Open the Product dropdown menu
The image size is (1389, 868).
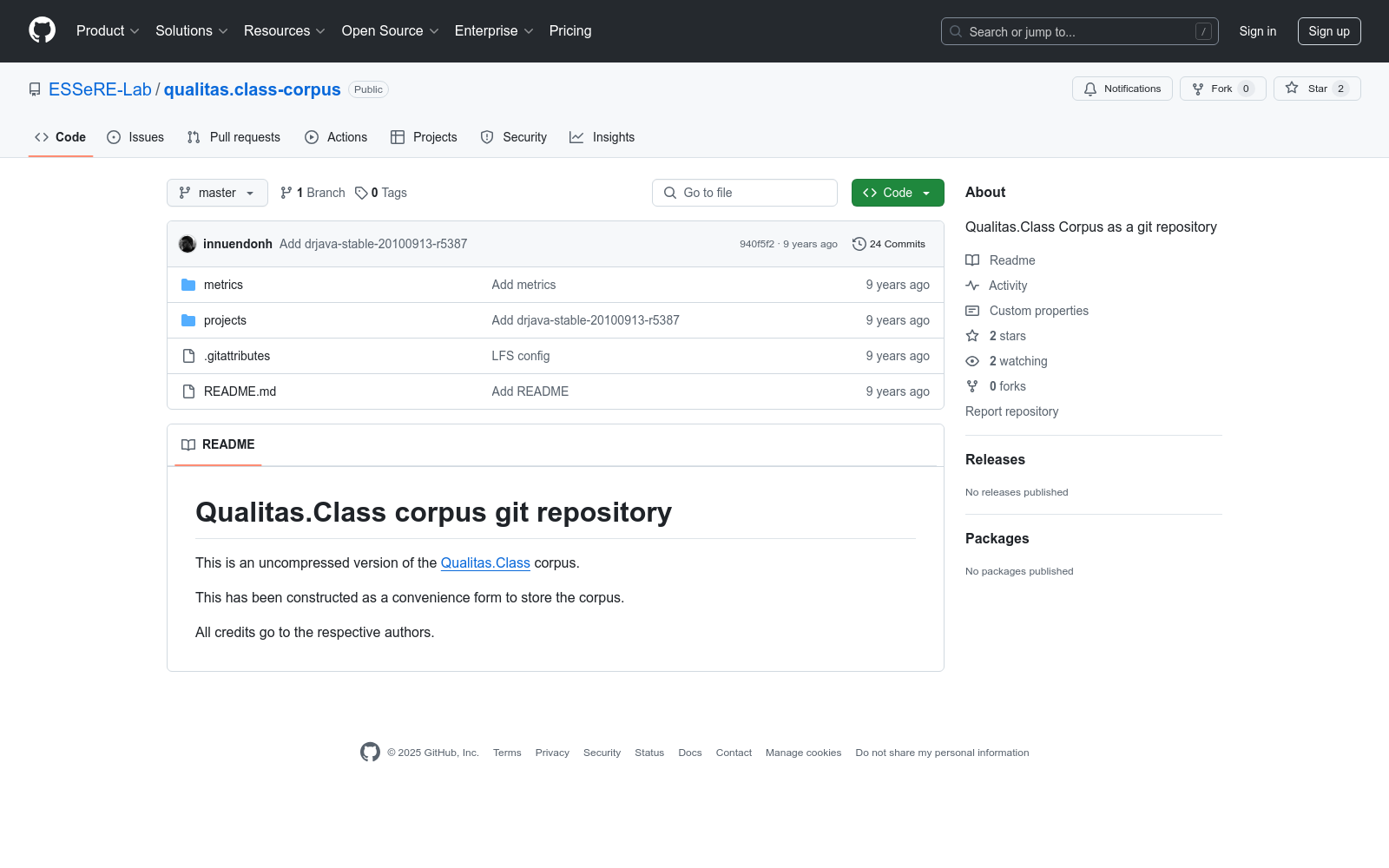click(108, 31)
